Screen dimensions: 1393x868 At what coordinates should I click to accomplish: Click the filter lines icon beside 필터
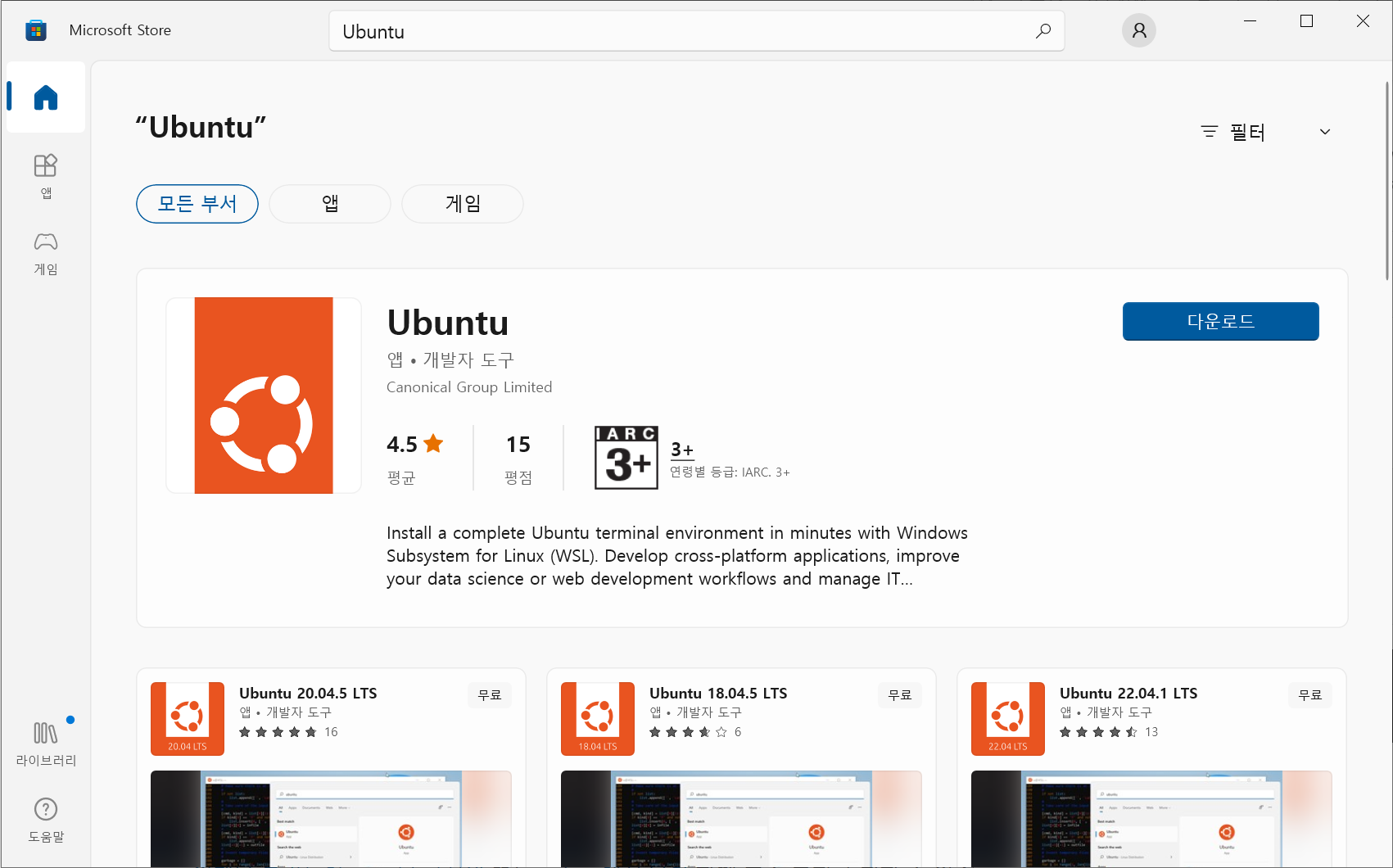(x=1210, y=132)
